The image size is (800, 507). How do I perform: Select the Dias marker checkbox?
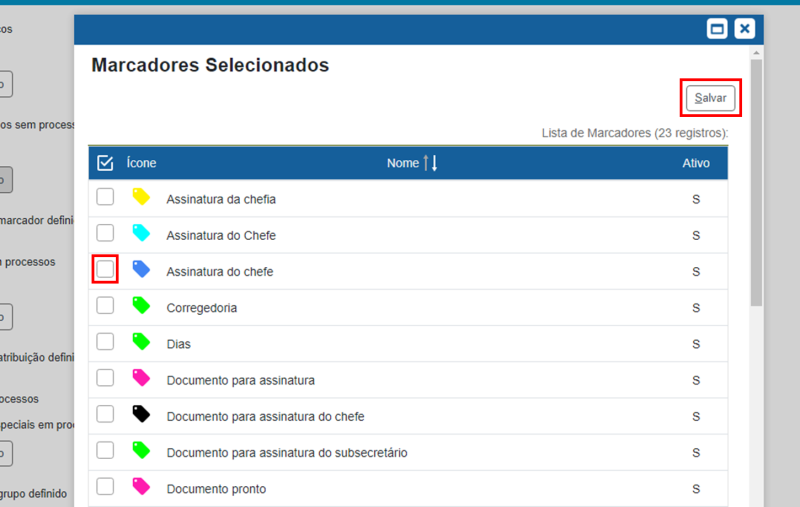click(x=105, y=342)
